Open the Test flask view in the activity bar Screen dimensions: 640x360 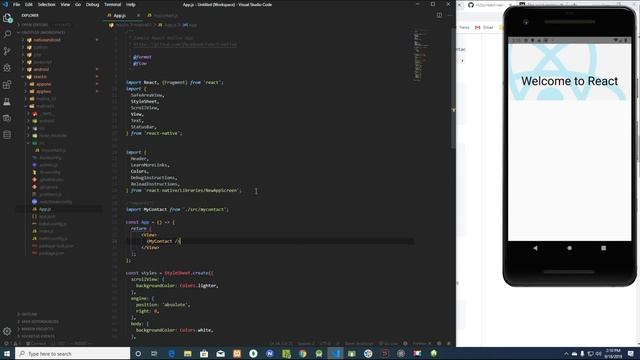tap(7, 101)
